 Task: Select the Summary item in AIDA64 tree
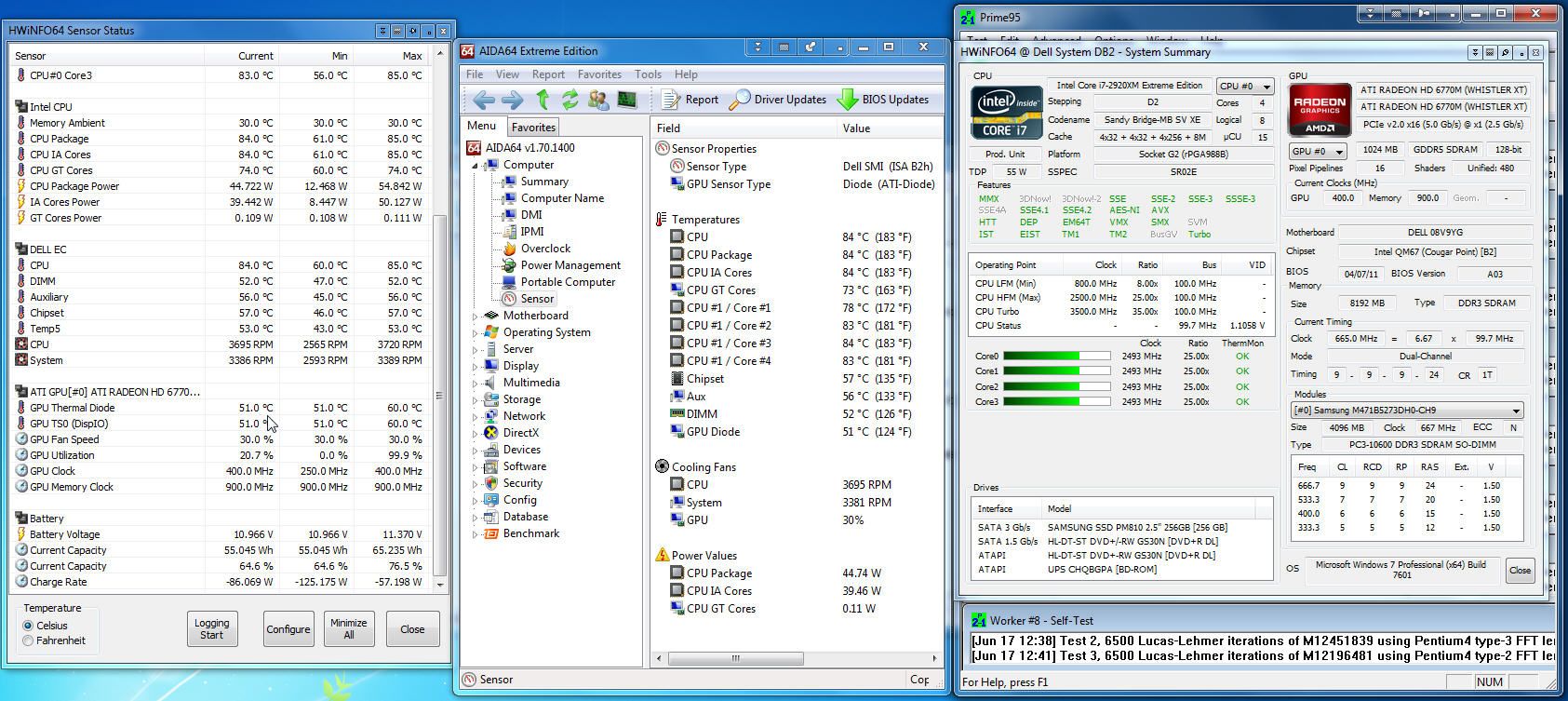click(544, 182)
